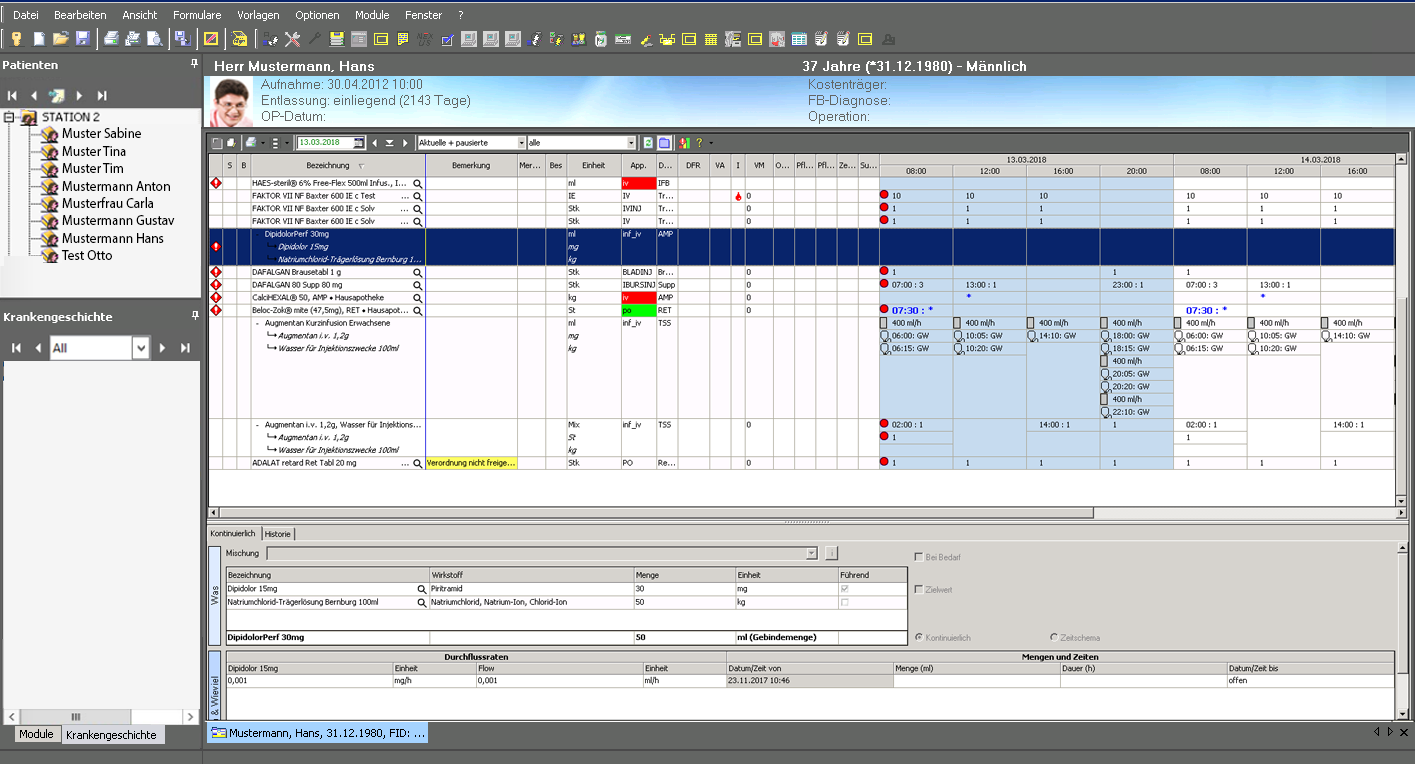Open dropdown arrow after help icon
The width and height of the screenshot is (1415, 764).
click(x=711, y=143)
